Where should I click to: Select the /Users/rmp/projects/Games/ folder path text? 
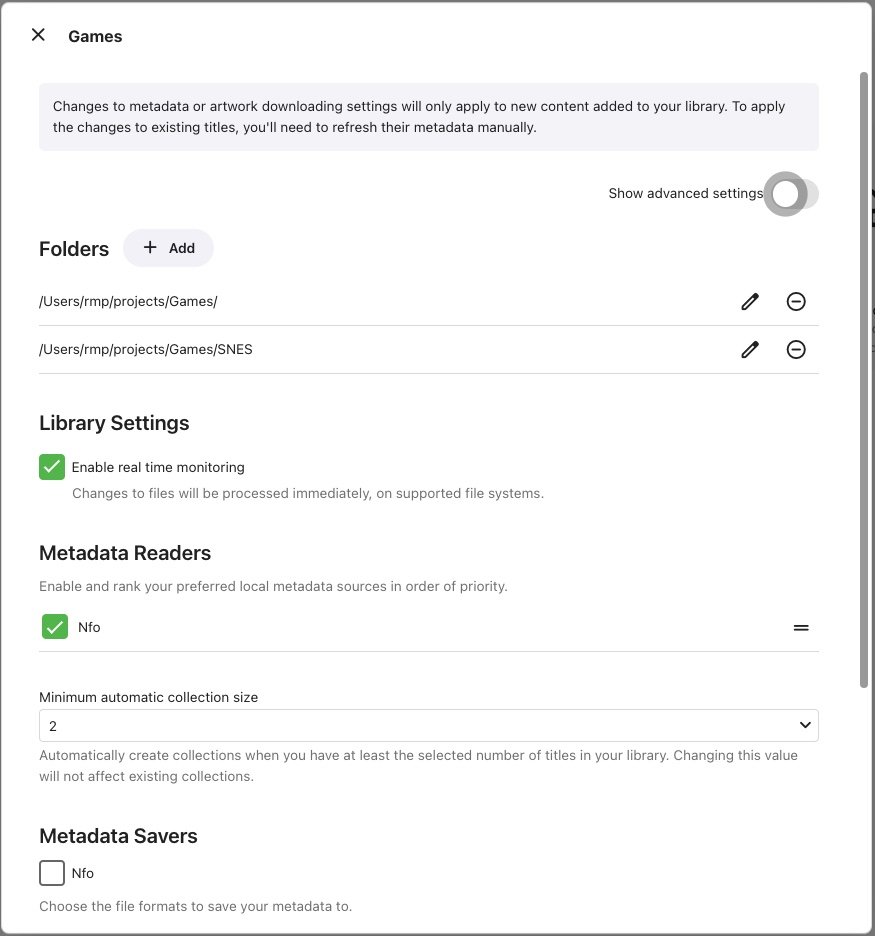[128, 301]
